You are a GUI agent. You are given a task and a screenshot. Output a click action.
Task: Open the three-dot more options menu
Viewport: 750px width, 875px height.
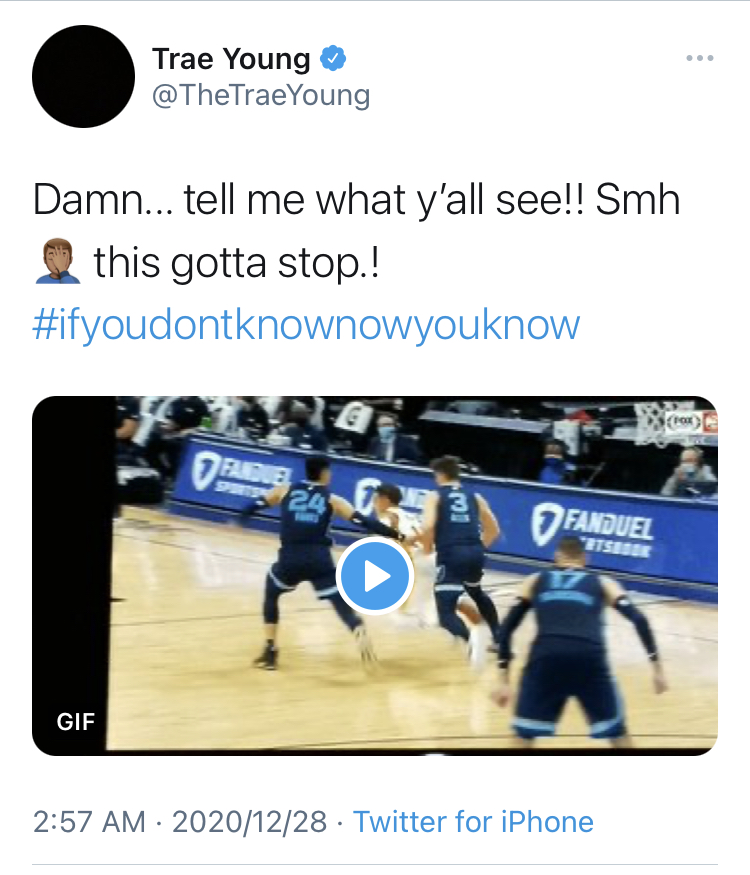(700, 59)
